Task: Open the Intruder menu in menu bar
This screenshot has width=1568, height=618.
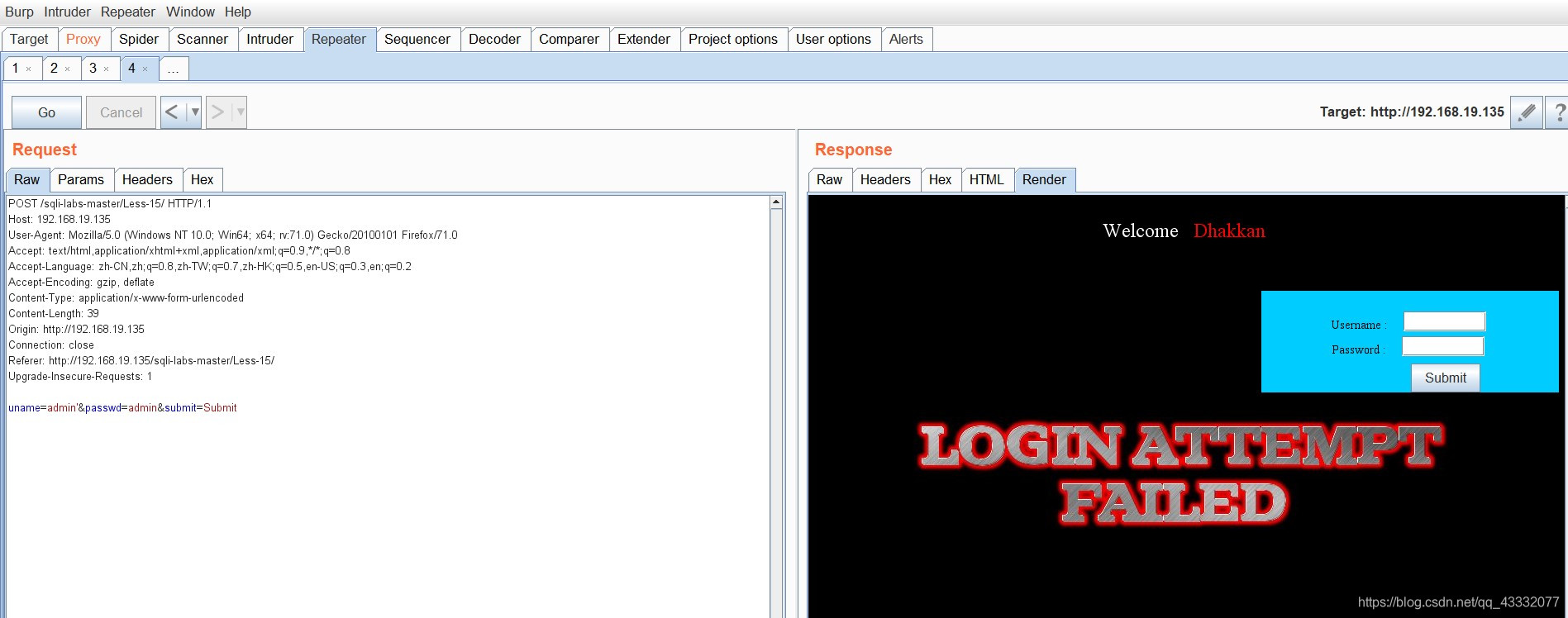Action: (x=67, y=12)
